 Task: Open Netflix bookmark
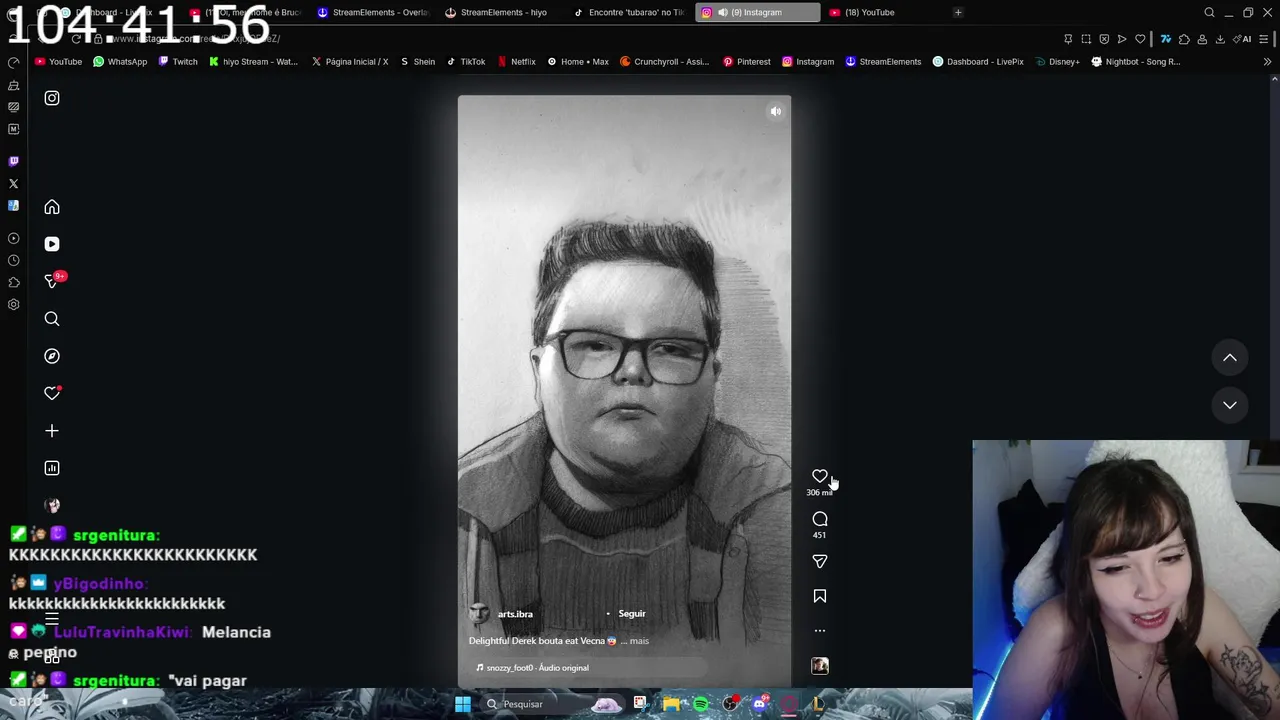point(517,62)
